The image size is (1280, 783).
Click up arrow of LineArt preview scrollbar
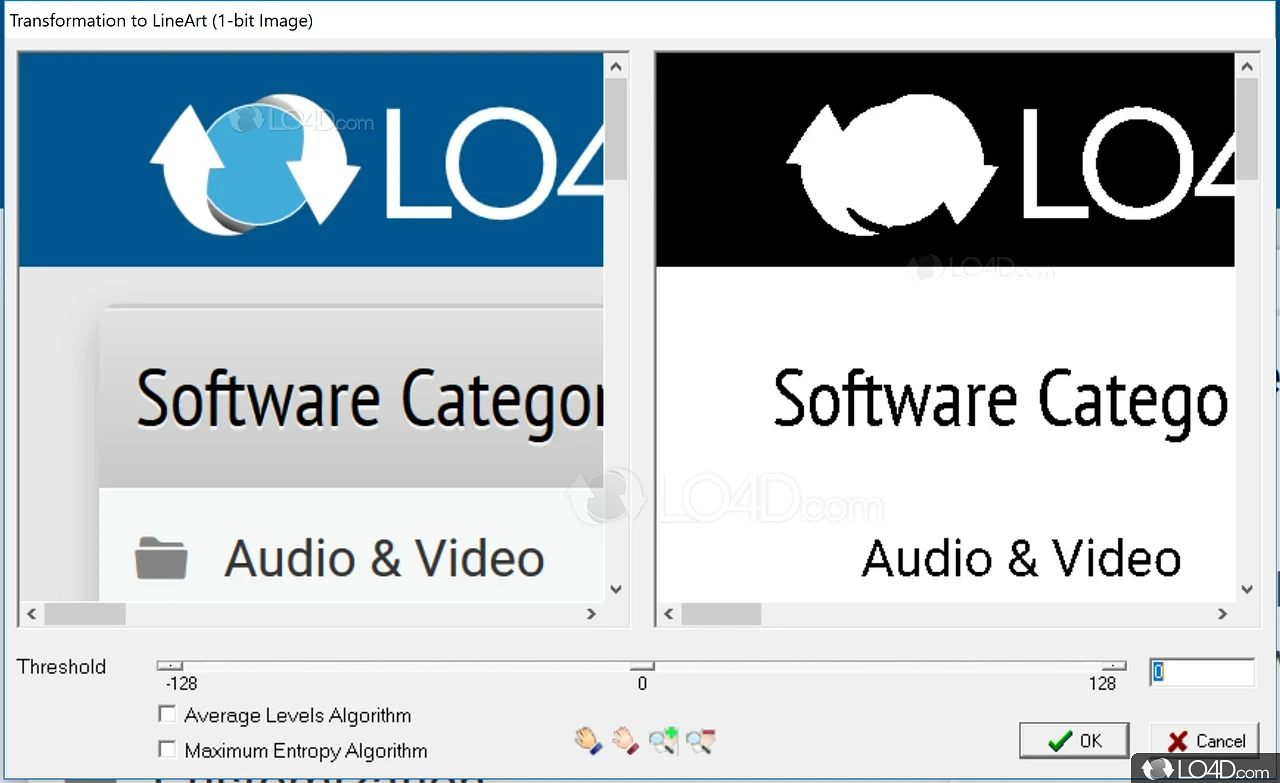1247,66
